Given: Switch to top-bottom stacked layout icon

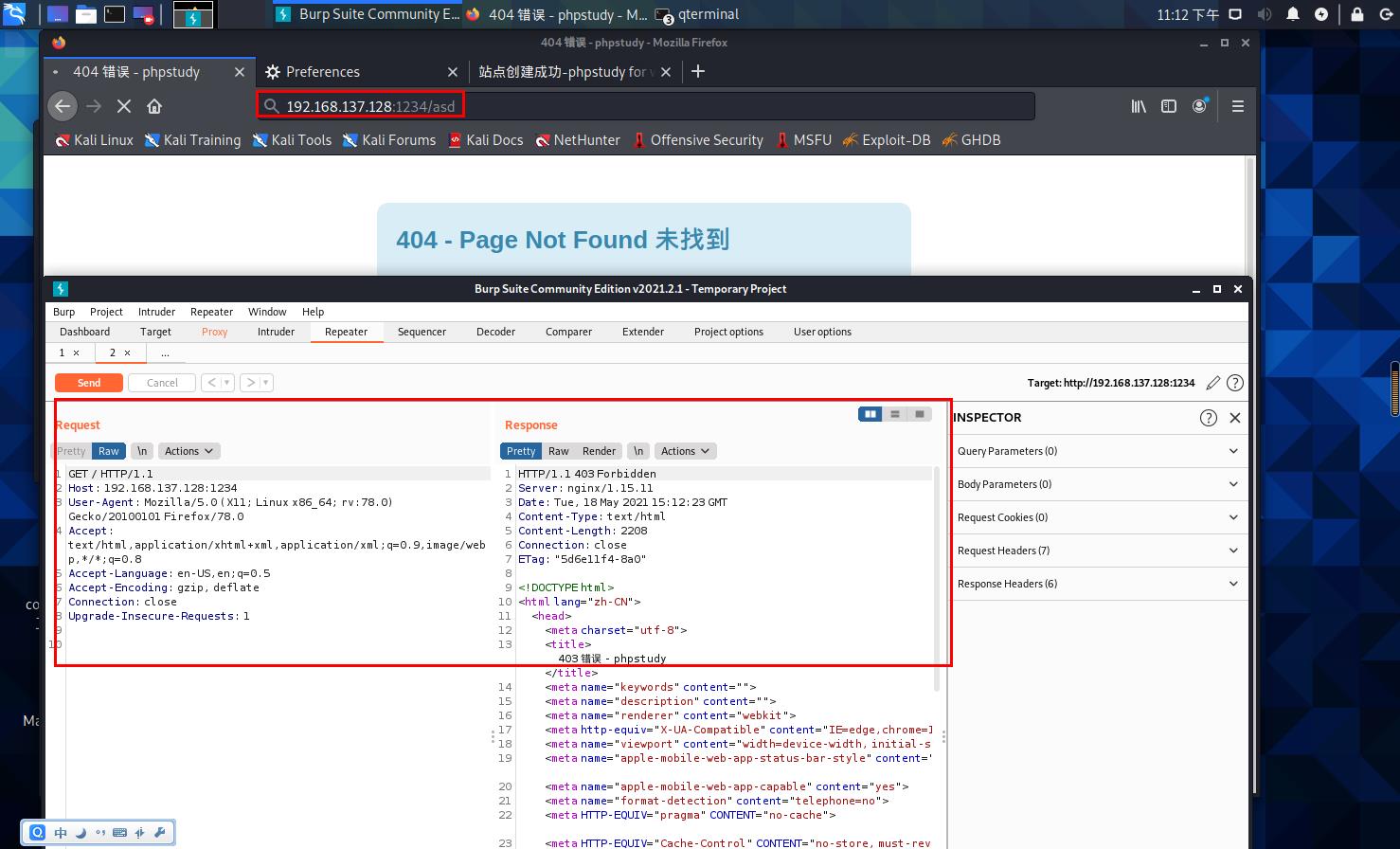Looking at the screenshot, I should [x=895, y=414].
